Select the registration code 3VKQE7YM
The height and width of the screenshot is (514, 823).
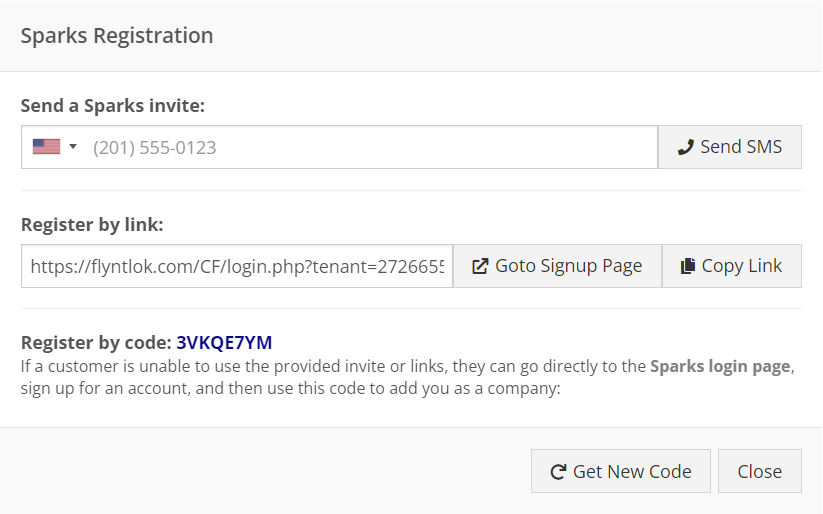point(224,342)
